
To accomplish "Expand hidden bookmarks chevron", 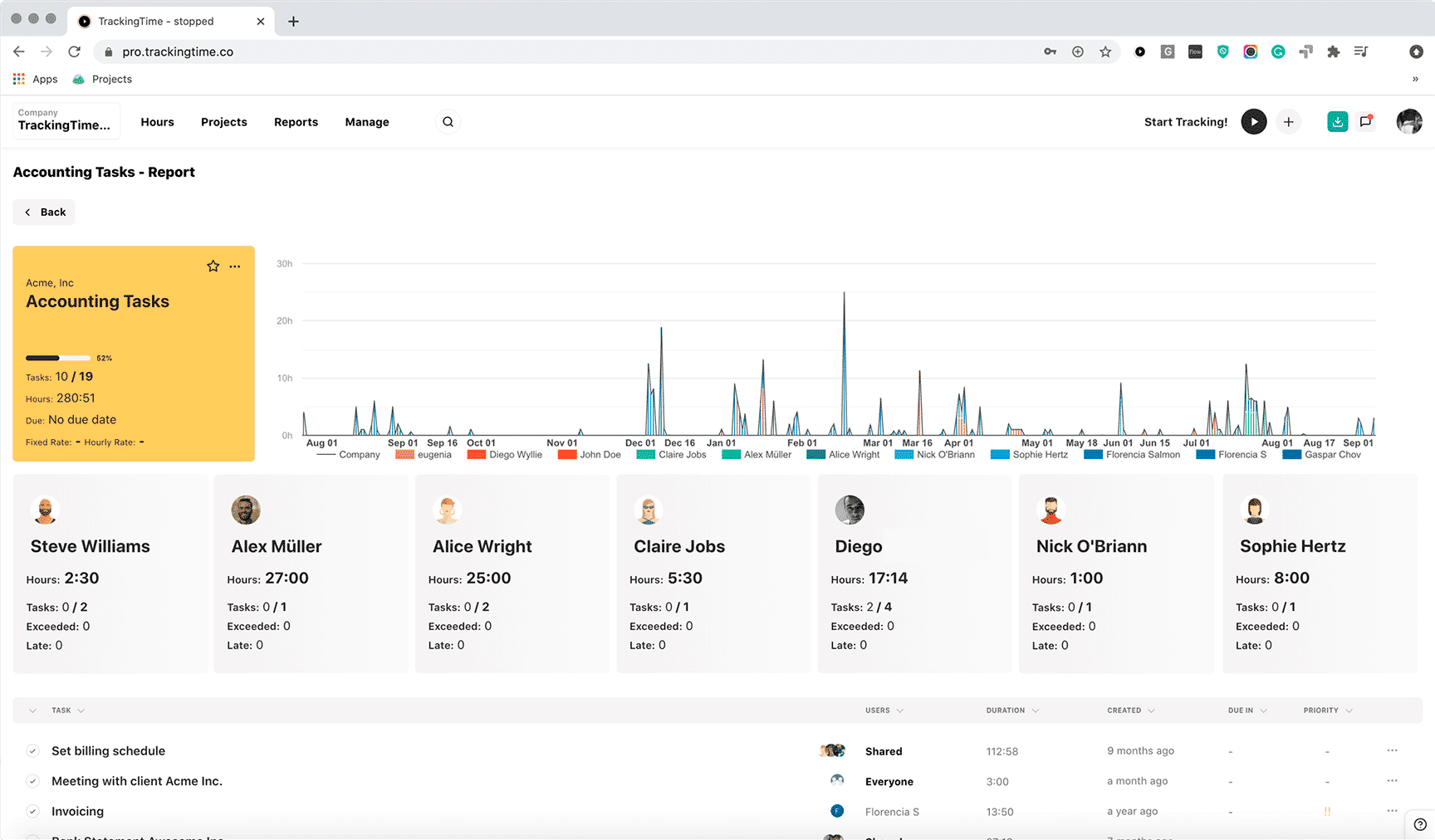I will click(x=1415, y=79).
